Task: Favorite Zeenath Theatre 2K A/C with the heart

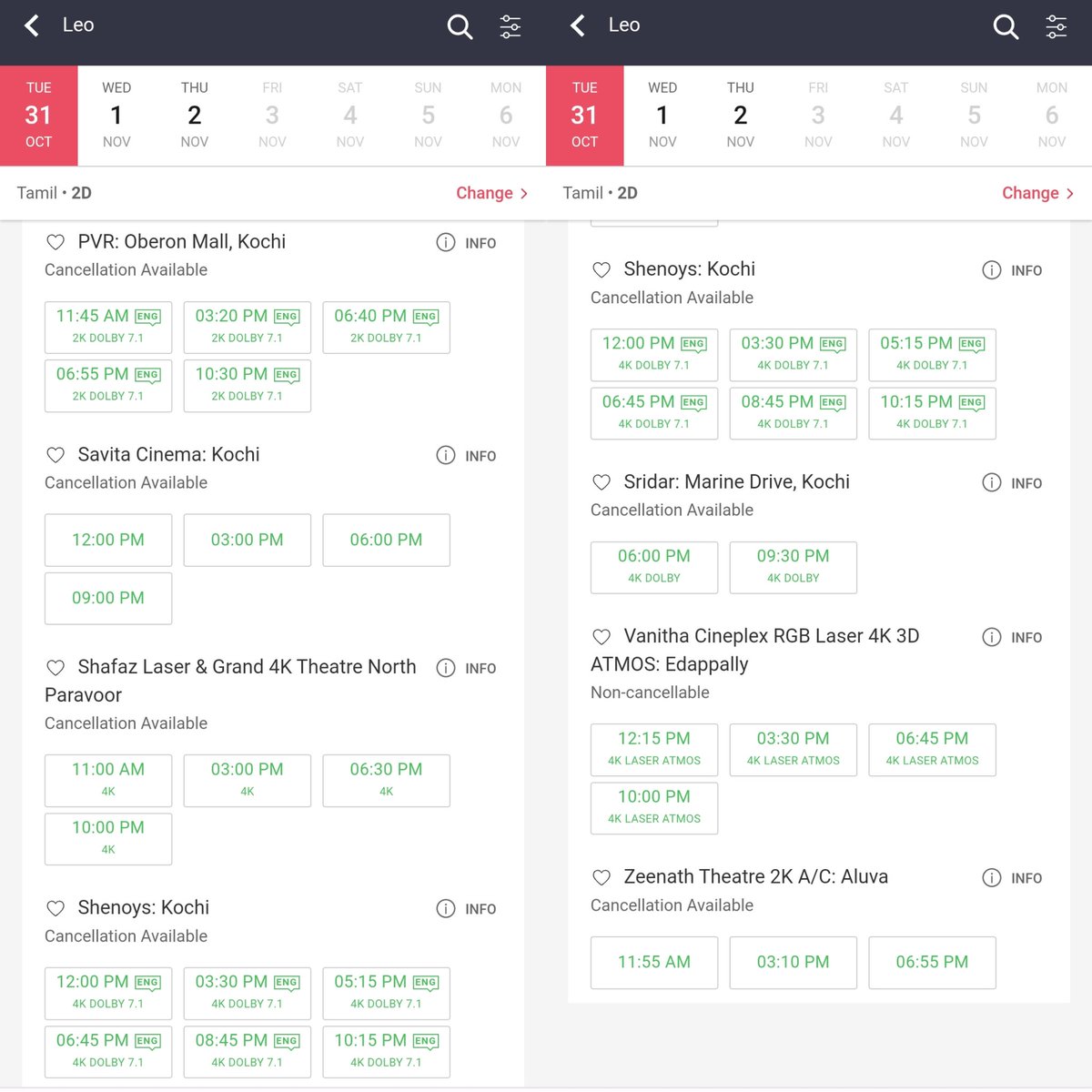Action: 602,877
